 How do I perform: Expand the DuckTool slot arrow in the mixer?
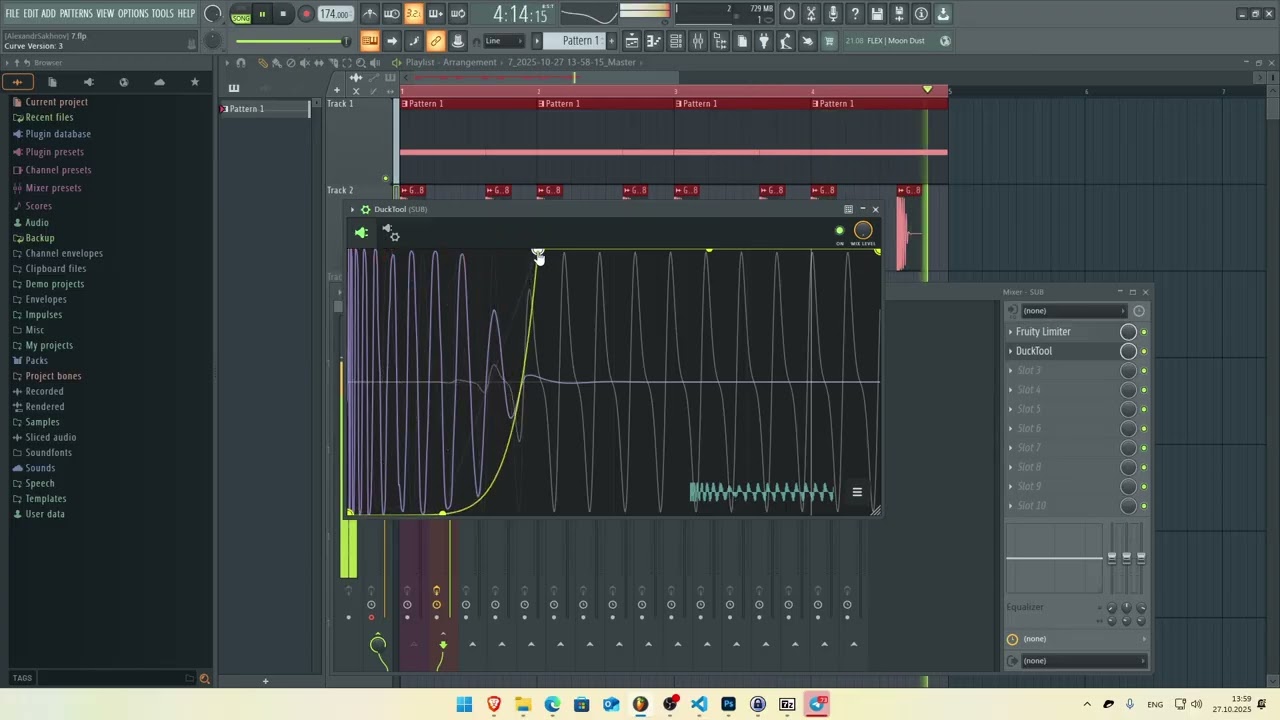(1010, 351)
